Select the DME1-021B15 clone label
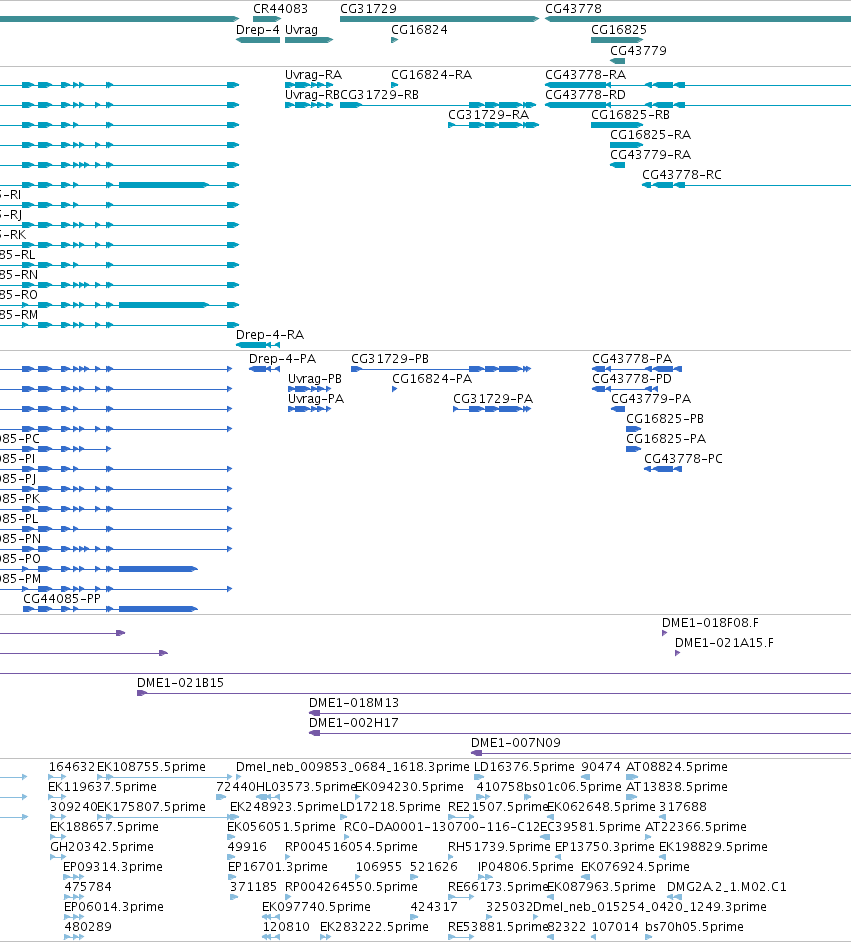This screenshot has width=851, height=942. (x=180, y=683)
